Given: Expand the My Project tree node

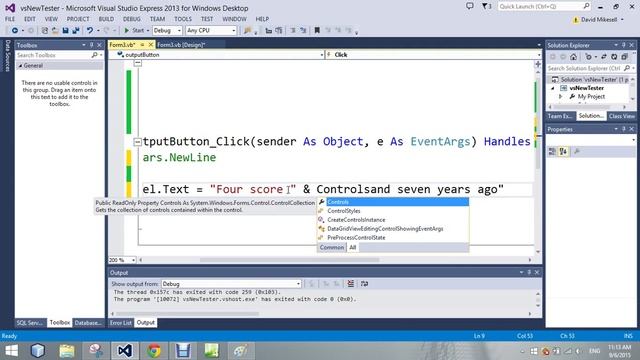Looking at the screenshot, I should click(x=560, y=97).
